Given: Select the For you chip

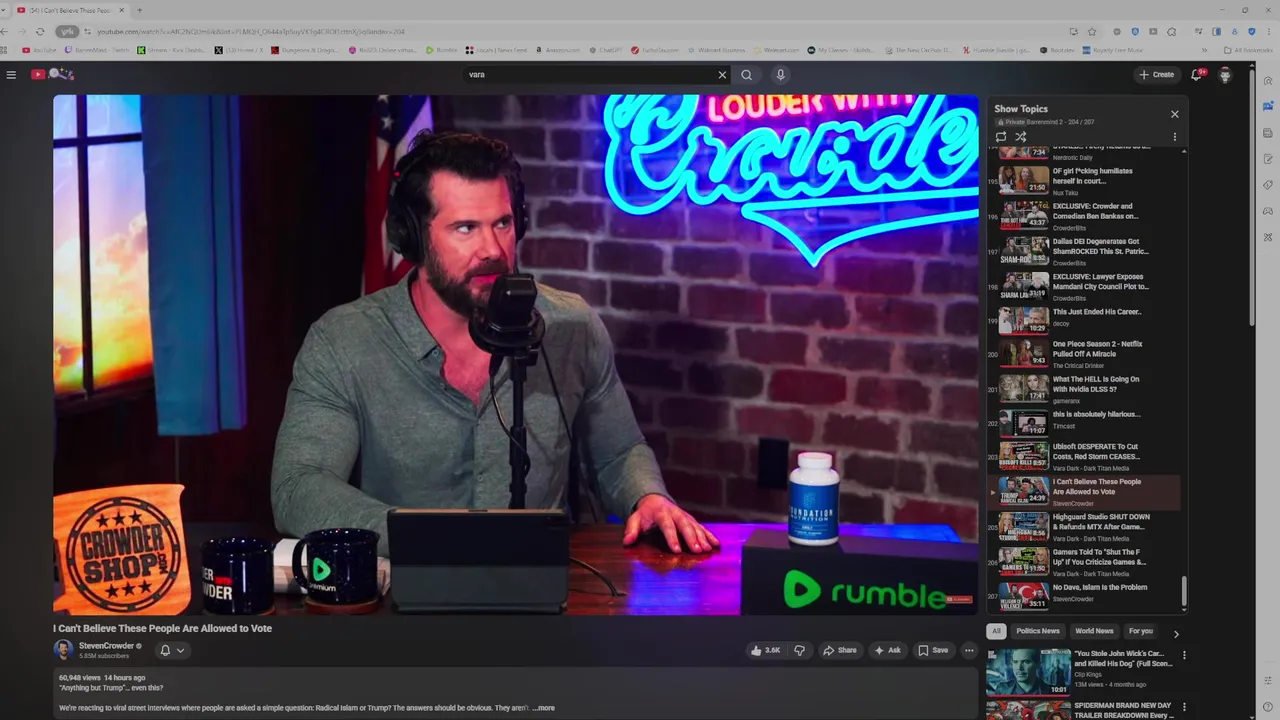Looking at the screenshot, I should (x=1141, y=631).
